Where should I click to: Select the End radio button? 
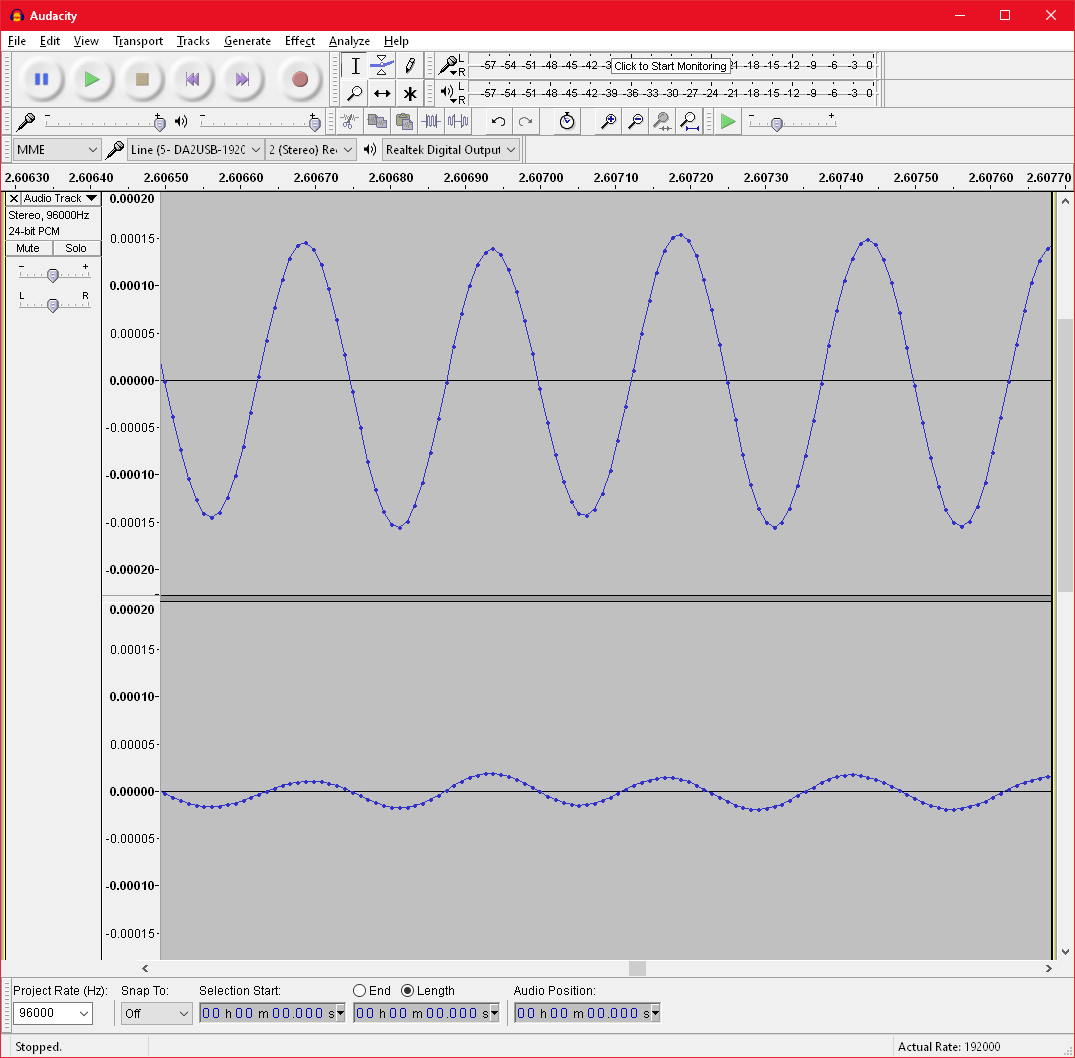(359, 991)
